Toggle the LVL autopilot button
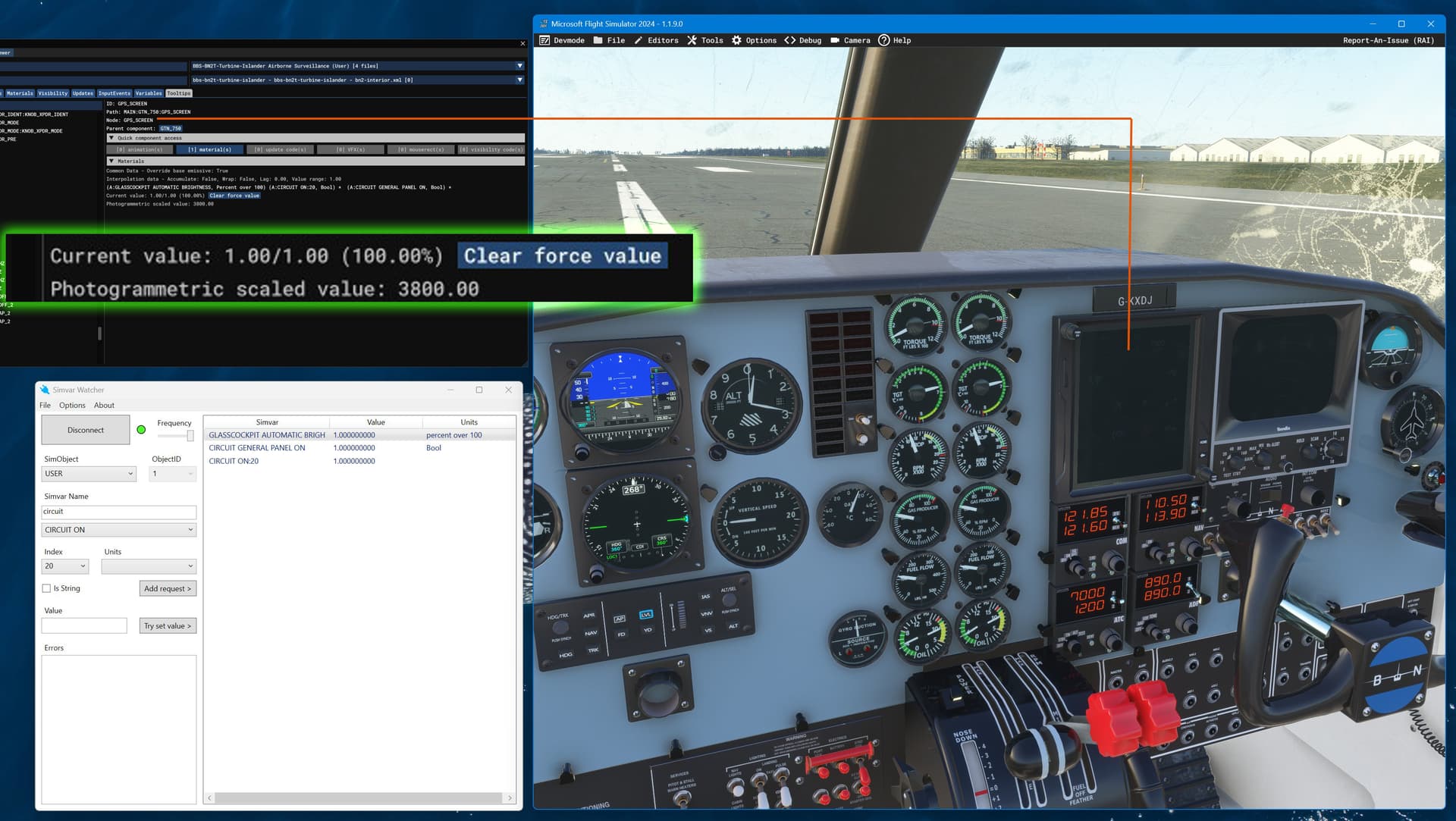 tap(646, 613)
